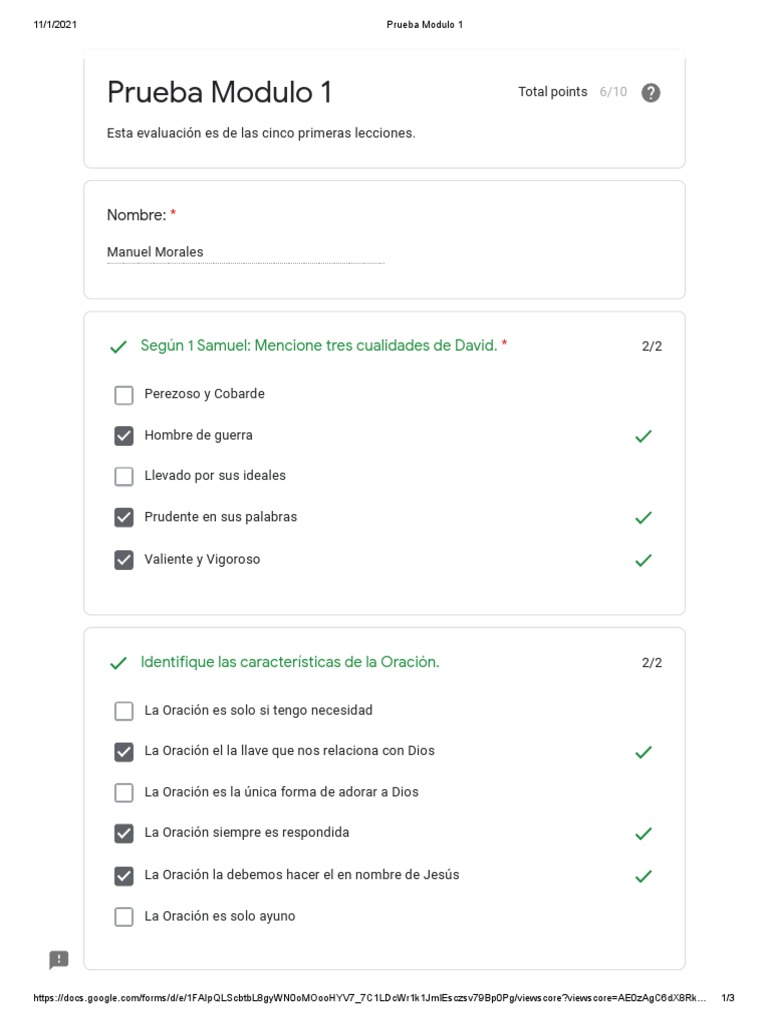Image resolution: width=768 pixels, height=1024 pixels.
Task: Click green checkmark beside Prudente en sus palabras
Action: point(644,517)
